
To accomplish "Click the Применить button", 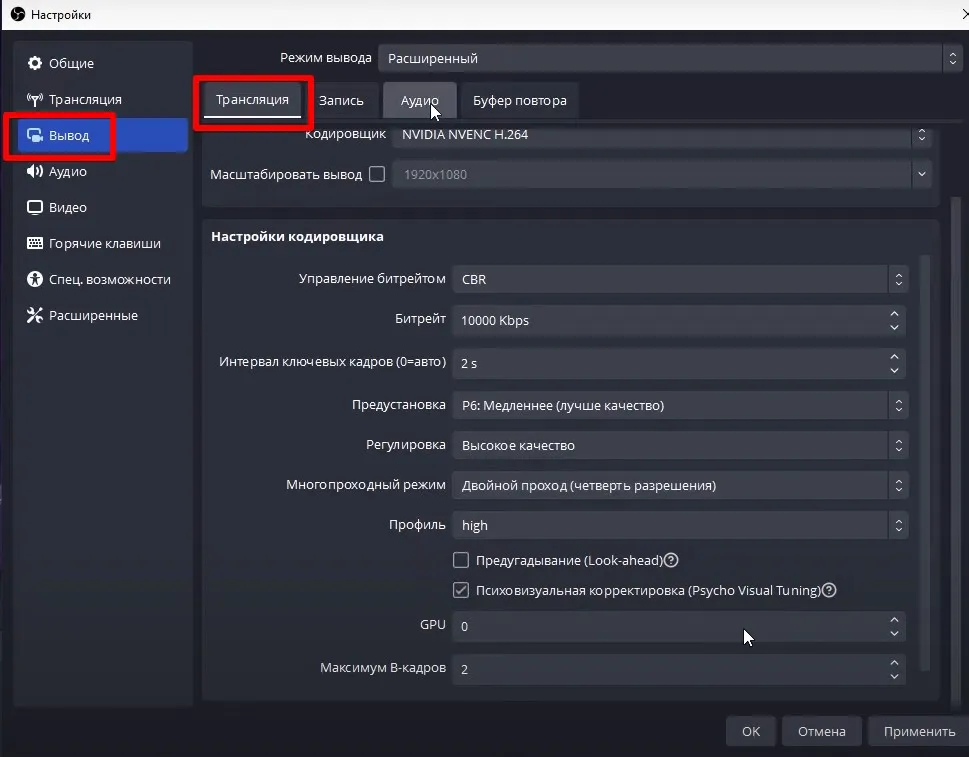I will pyautogui.click(x=919, y=731).
